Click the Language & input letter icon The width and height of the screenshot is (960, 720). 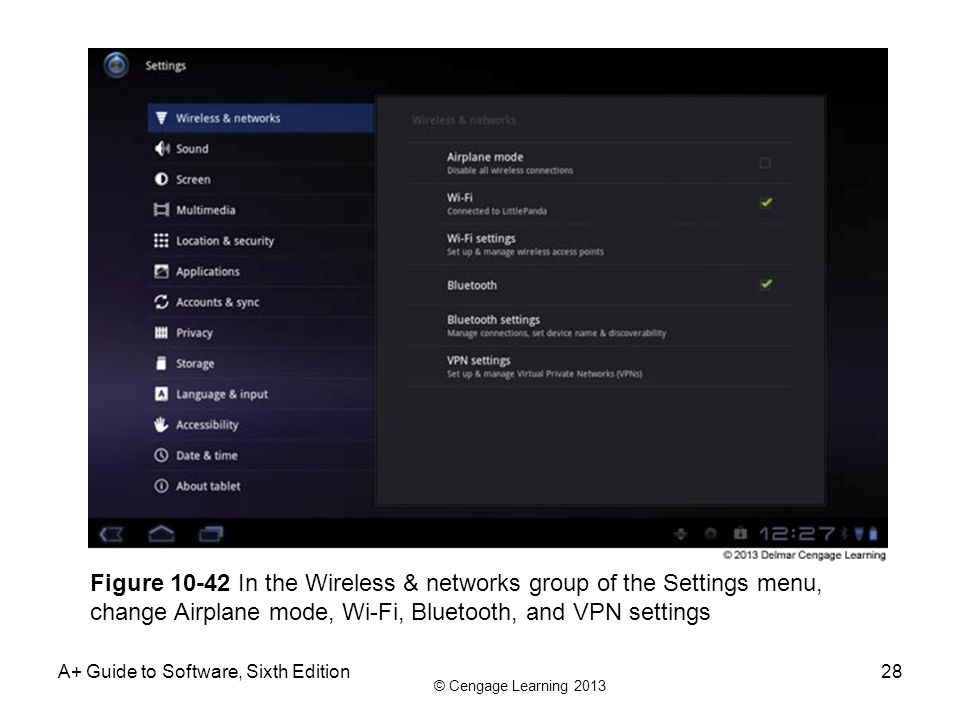(x=161, y=394)
